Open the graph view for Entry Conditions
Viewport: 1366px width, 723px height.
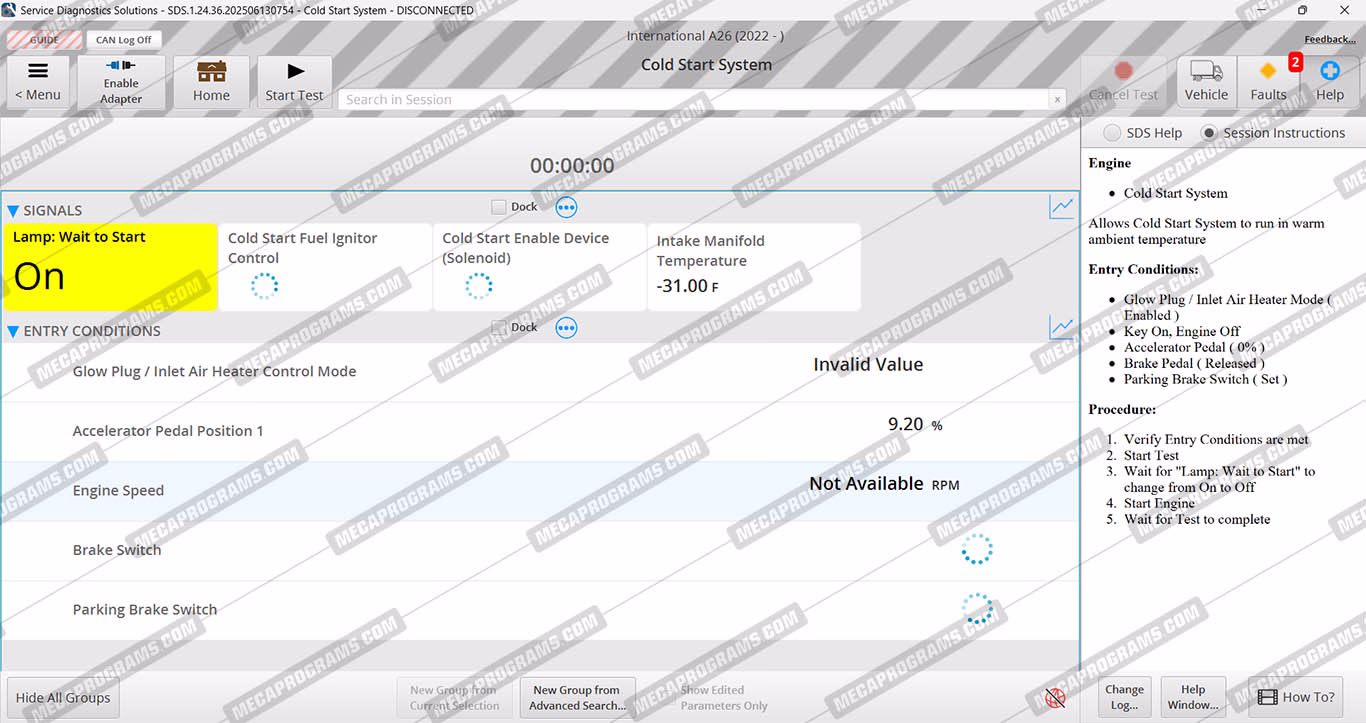pyautogui.click(x=1061, y=327)
